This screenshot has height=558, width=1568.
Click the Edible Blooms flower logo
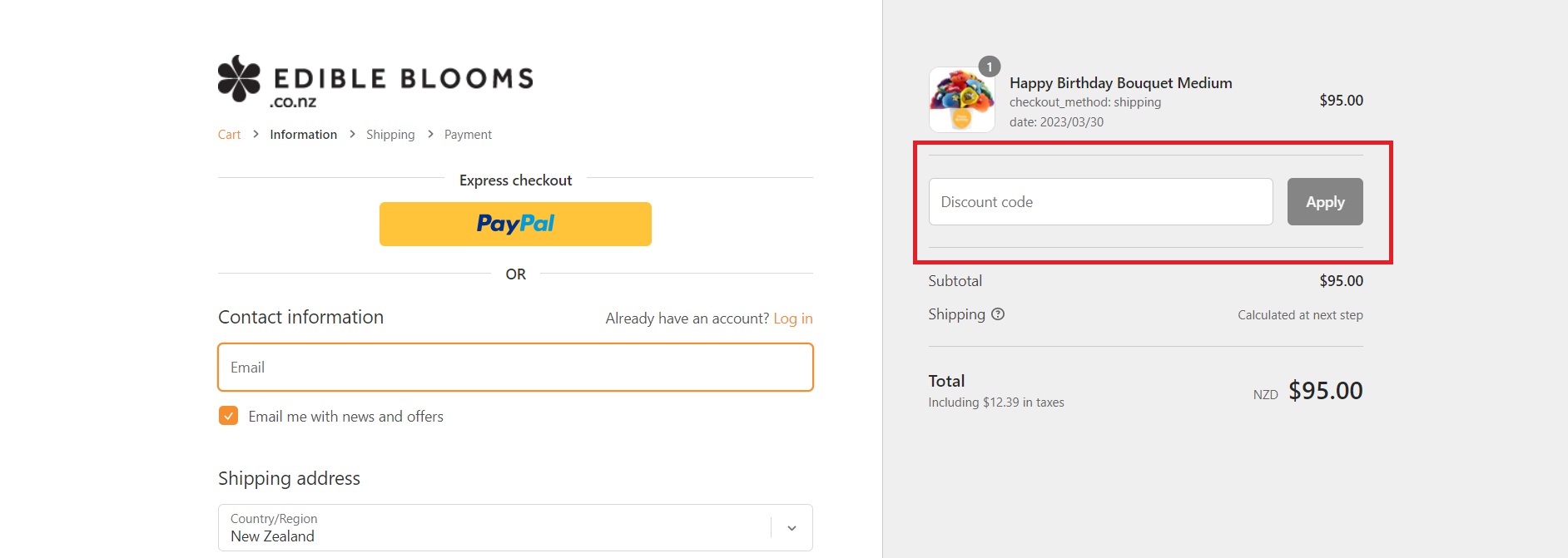239,78
